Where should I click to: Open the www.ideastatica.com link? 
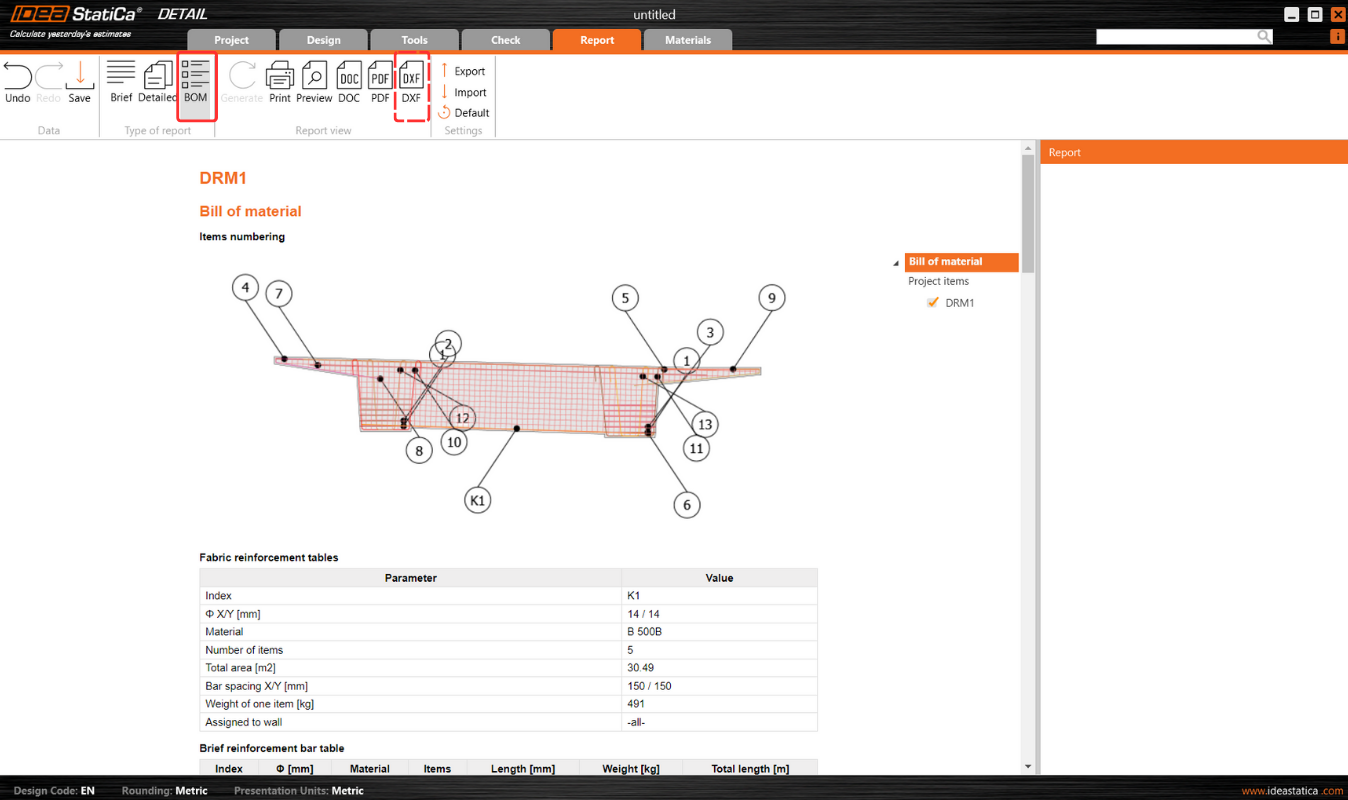(1292, 790)
